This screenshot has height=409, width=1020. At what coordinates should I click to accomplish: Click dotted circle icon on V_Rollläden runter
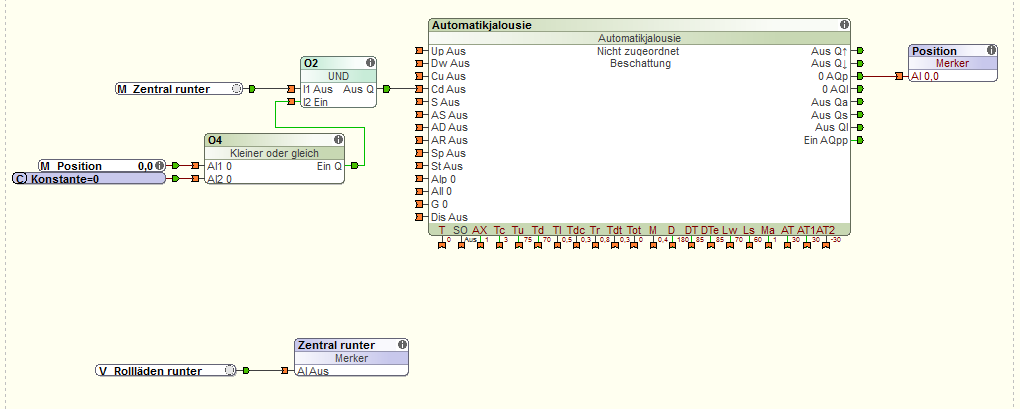click(230, 371)
